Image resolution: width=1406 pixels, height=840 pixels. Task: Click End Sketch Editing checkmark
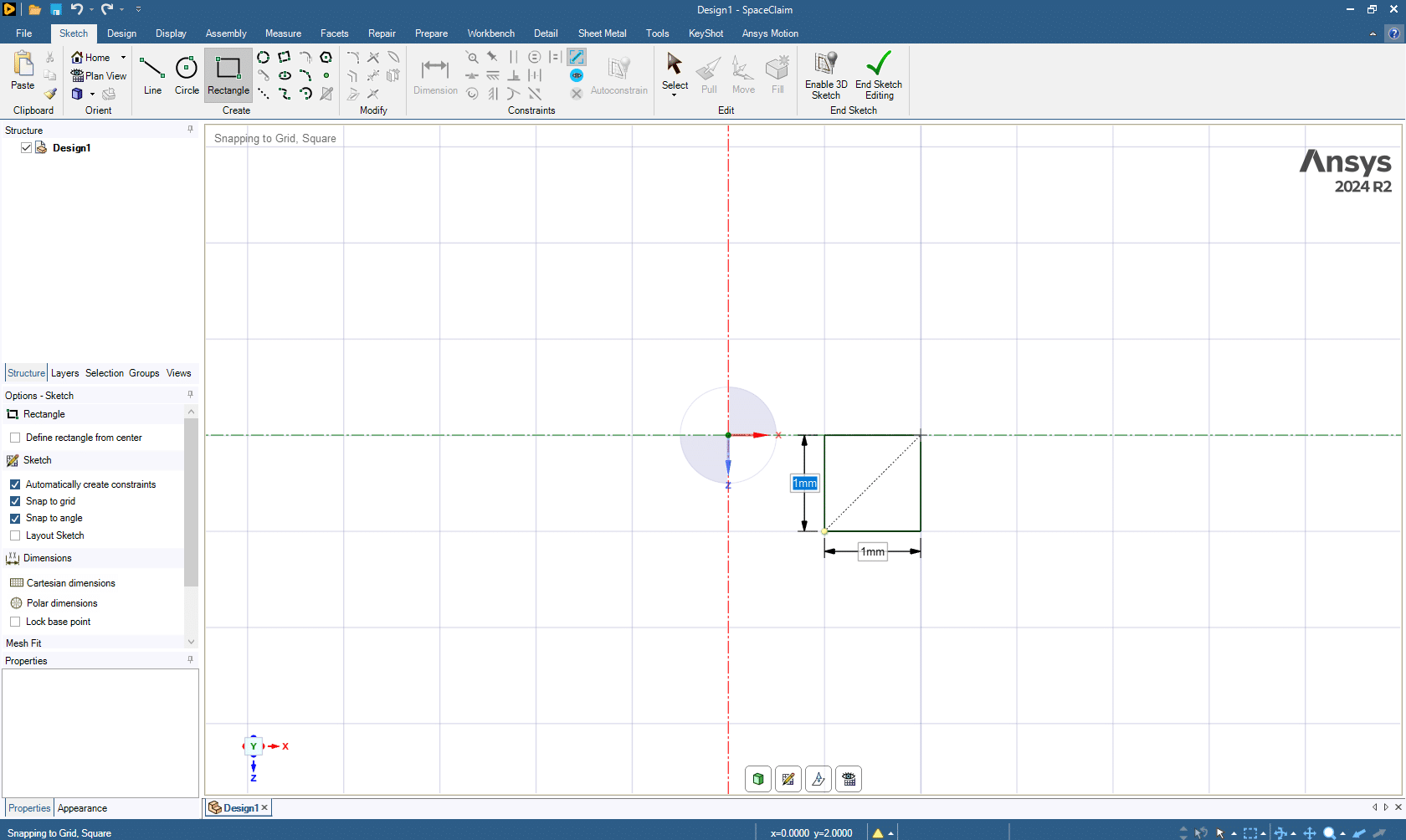878,64
